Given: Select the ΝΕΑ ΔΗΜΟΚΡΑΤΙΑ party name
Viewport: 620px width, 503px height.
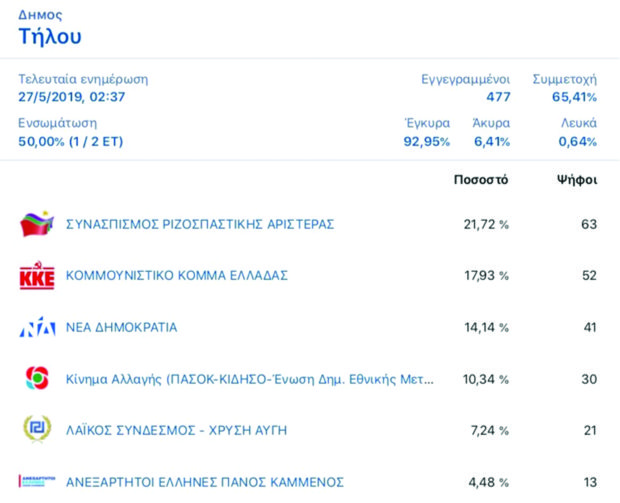Looking at the screenshot, I should point(121,328).
